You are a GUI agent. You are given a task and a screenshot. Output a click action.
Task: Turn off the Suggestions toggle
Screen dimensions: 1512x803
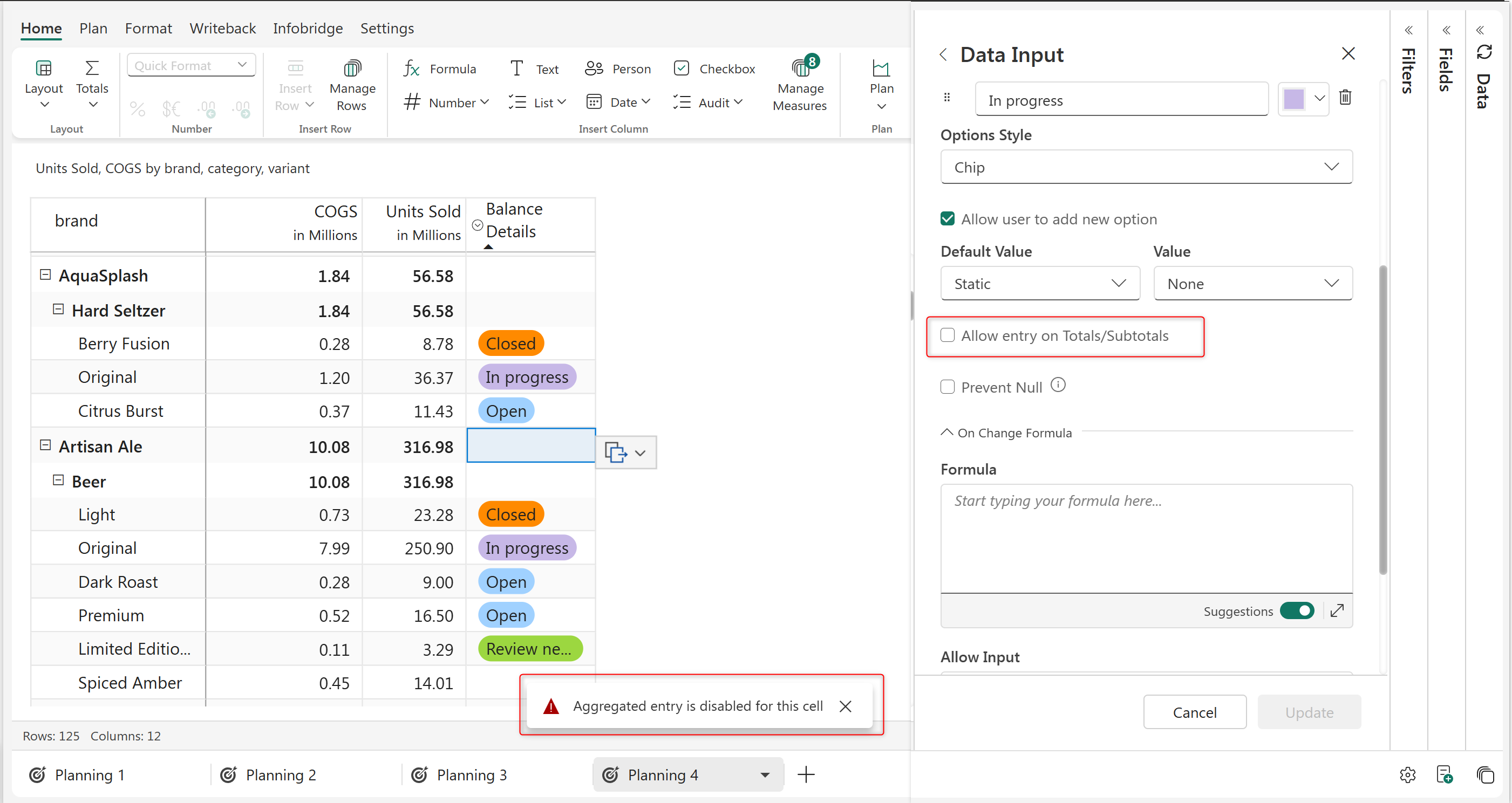point(1297,610)
